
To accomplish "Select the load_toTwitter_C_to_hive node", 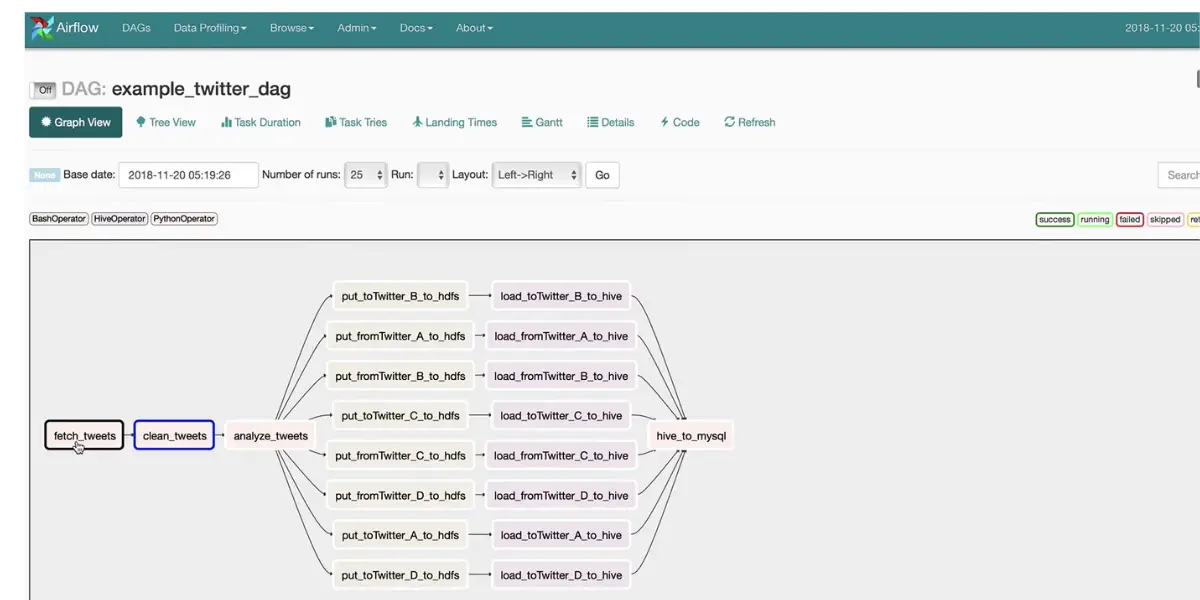I will coord(561,415).
